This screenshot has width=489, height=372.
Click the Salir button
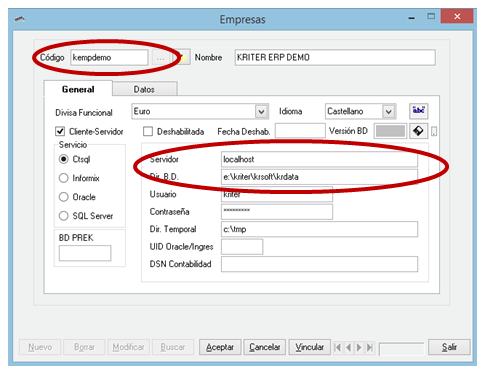(x=449, y=347)
